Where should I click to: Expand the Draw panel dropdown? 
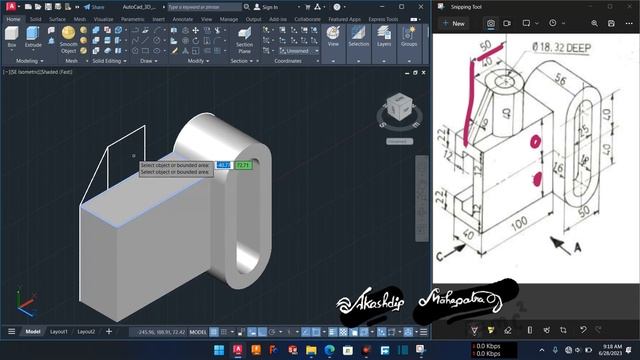149,61
